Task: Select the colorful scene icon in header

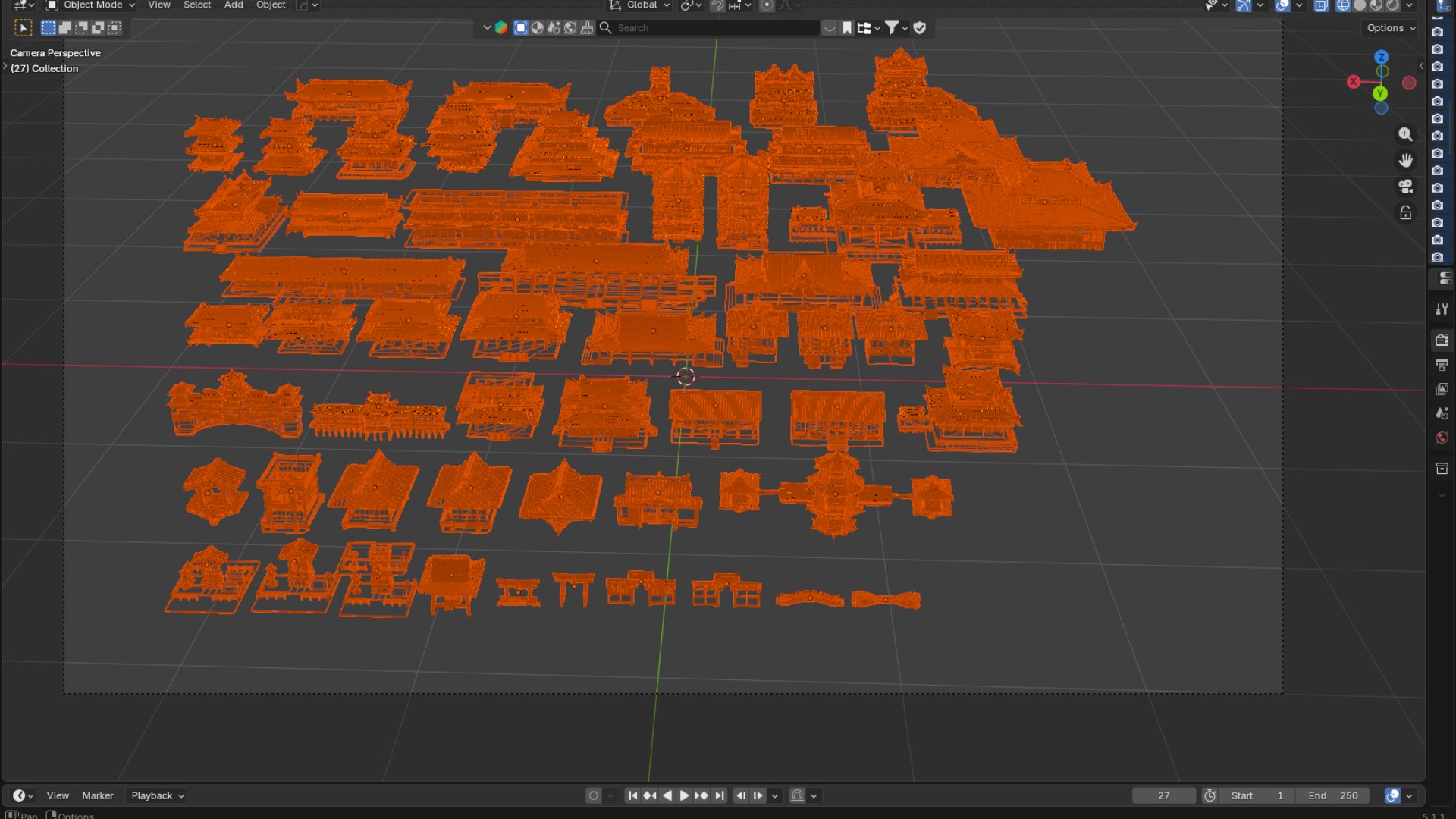Action: tap(500, 28)
